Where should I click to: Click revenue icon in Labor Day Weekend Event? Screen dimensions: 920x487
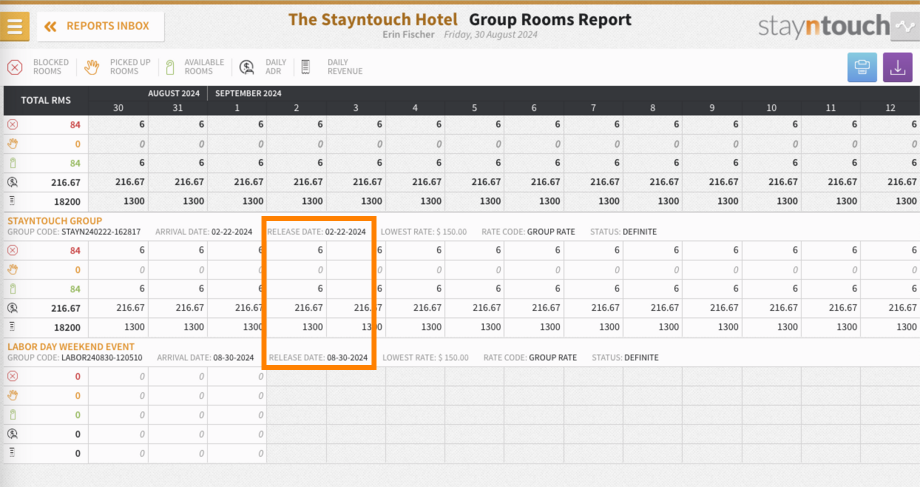(12, 453)
